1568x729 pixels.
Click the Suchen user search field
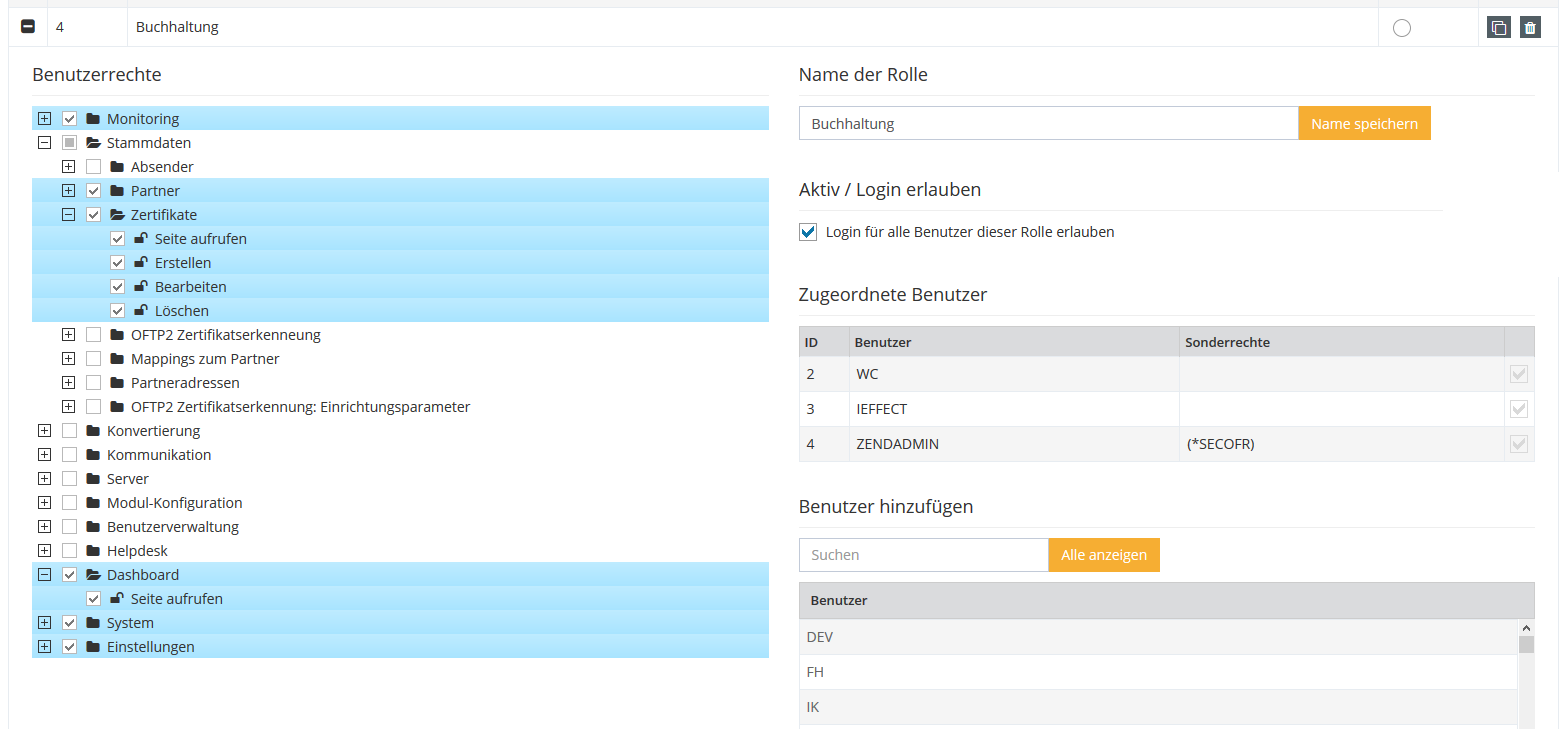pyautogui.click(x=923, y=555)
